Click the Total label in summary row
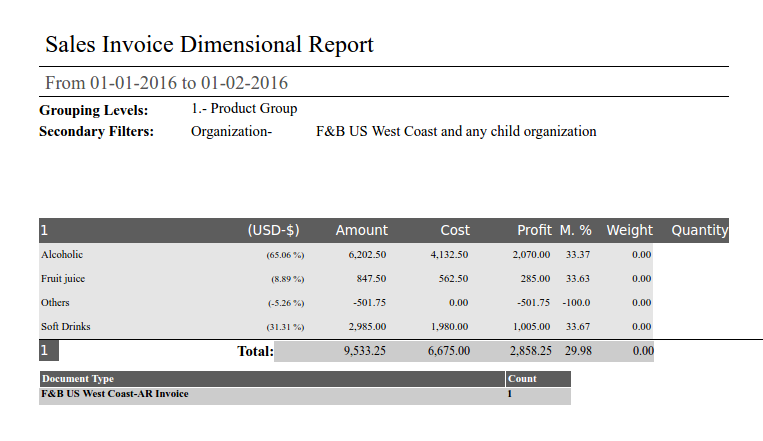The height and width of the screenshot is (441, 763). coord(254,351)
